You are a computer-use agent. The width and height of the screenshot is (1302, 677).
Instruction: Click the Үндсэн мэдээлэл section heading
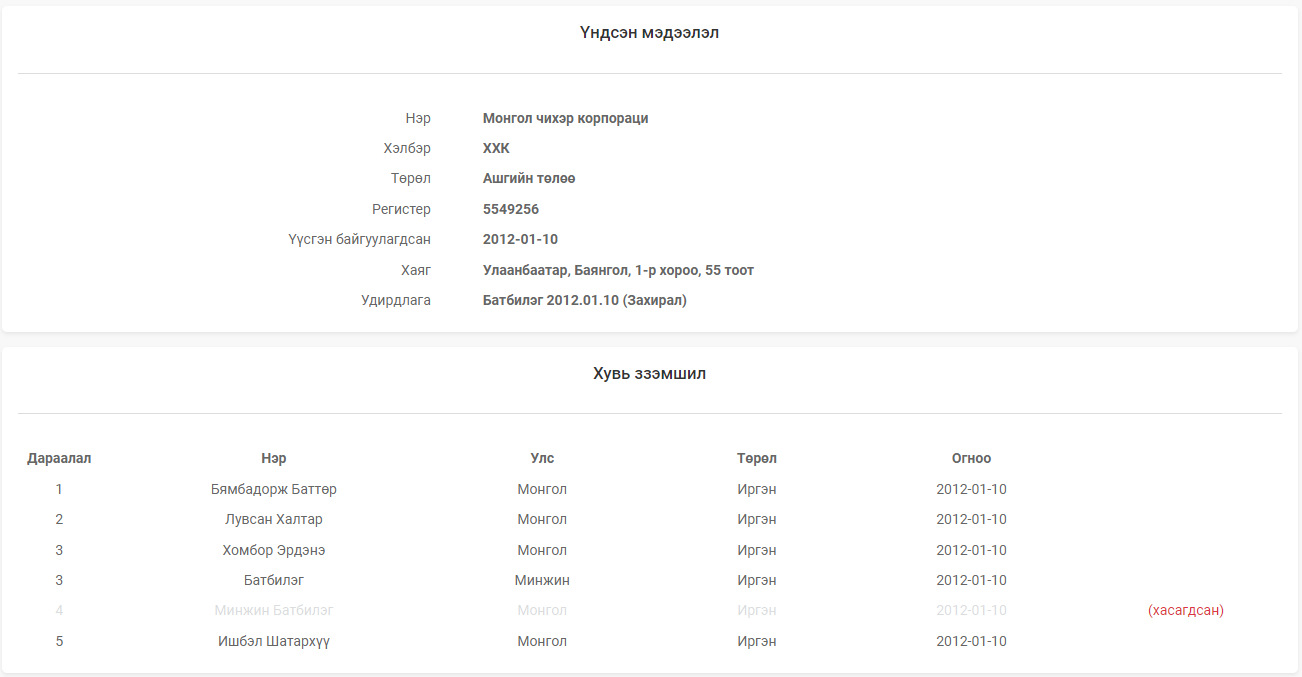(x=649, y=33)
